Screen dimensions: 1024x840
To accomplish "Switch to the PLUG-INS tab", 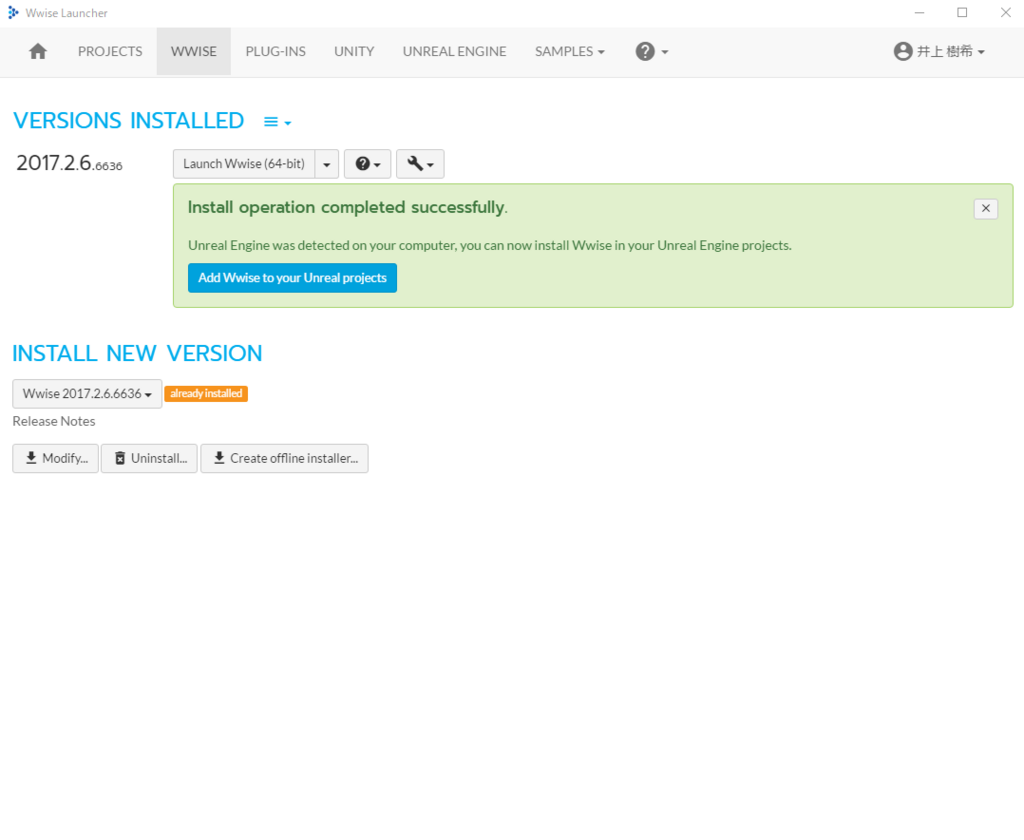I will coord(275,52).
